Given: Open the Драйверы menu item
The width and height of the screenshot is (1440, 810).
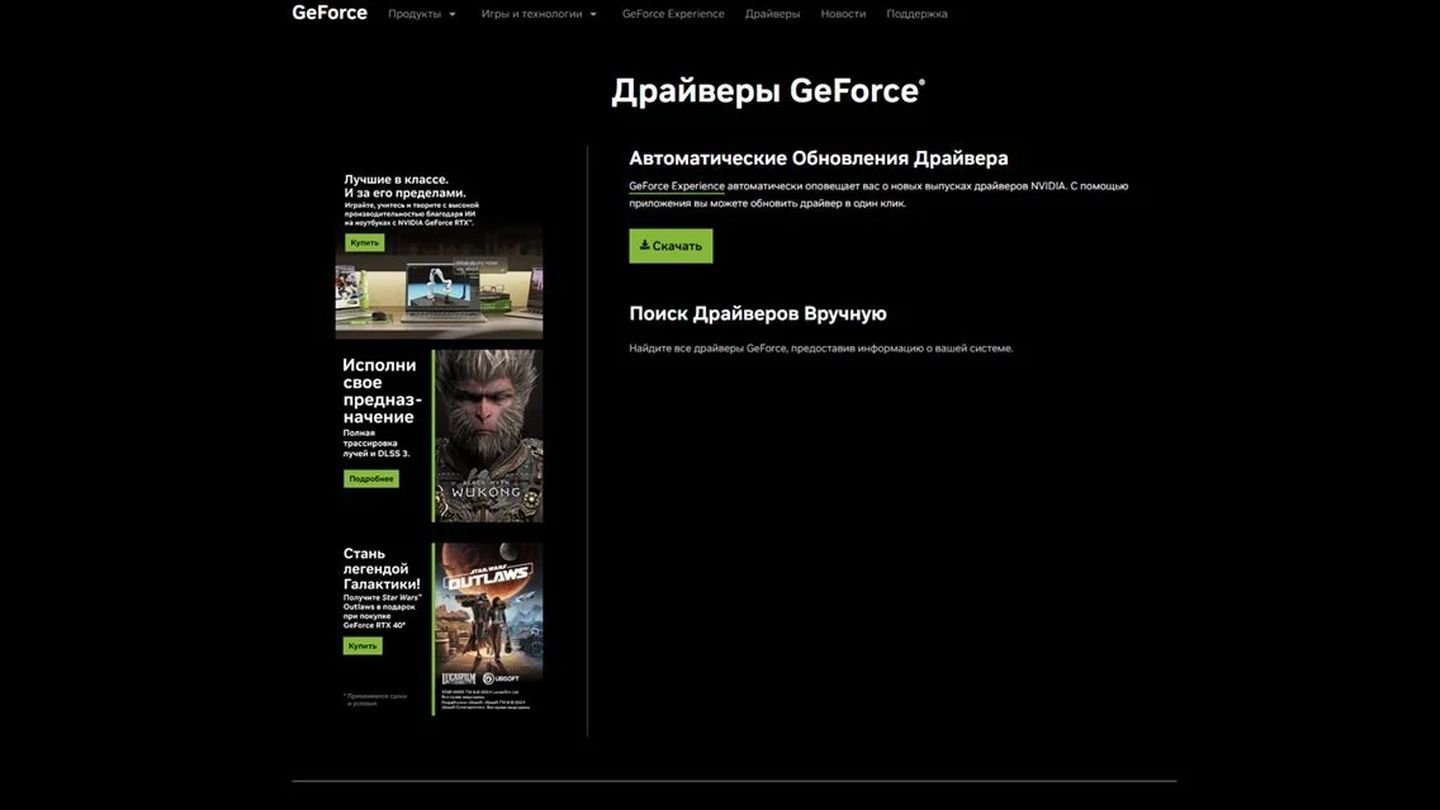Looking at the screenshot, I should [772, 14].
